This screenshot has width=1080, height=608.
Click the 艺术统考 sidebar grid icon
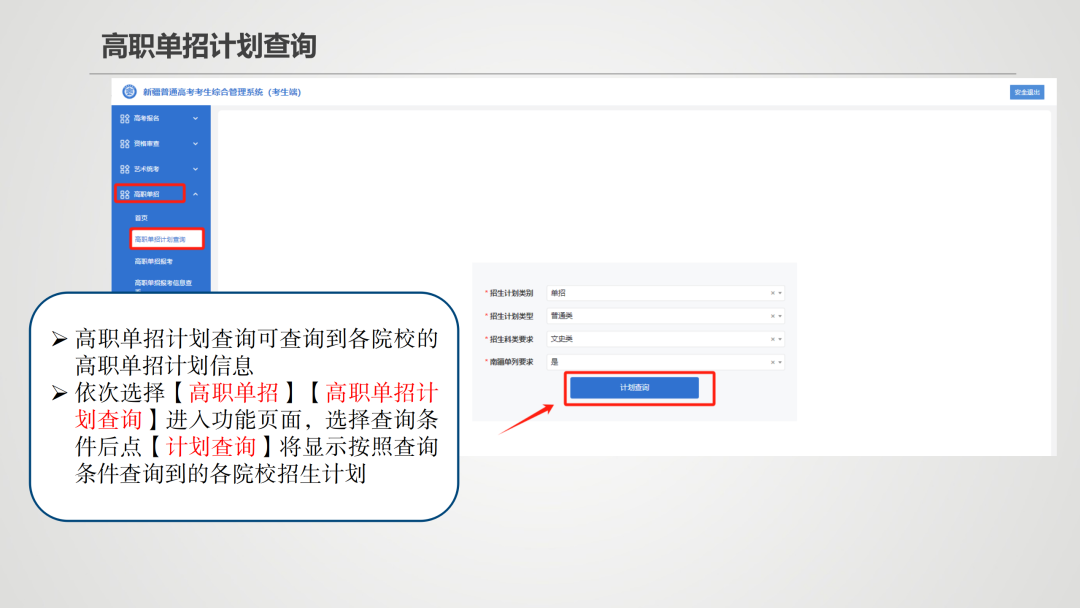point(123,169)
